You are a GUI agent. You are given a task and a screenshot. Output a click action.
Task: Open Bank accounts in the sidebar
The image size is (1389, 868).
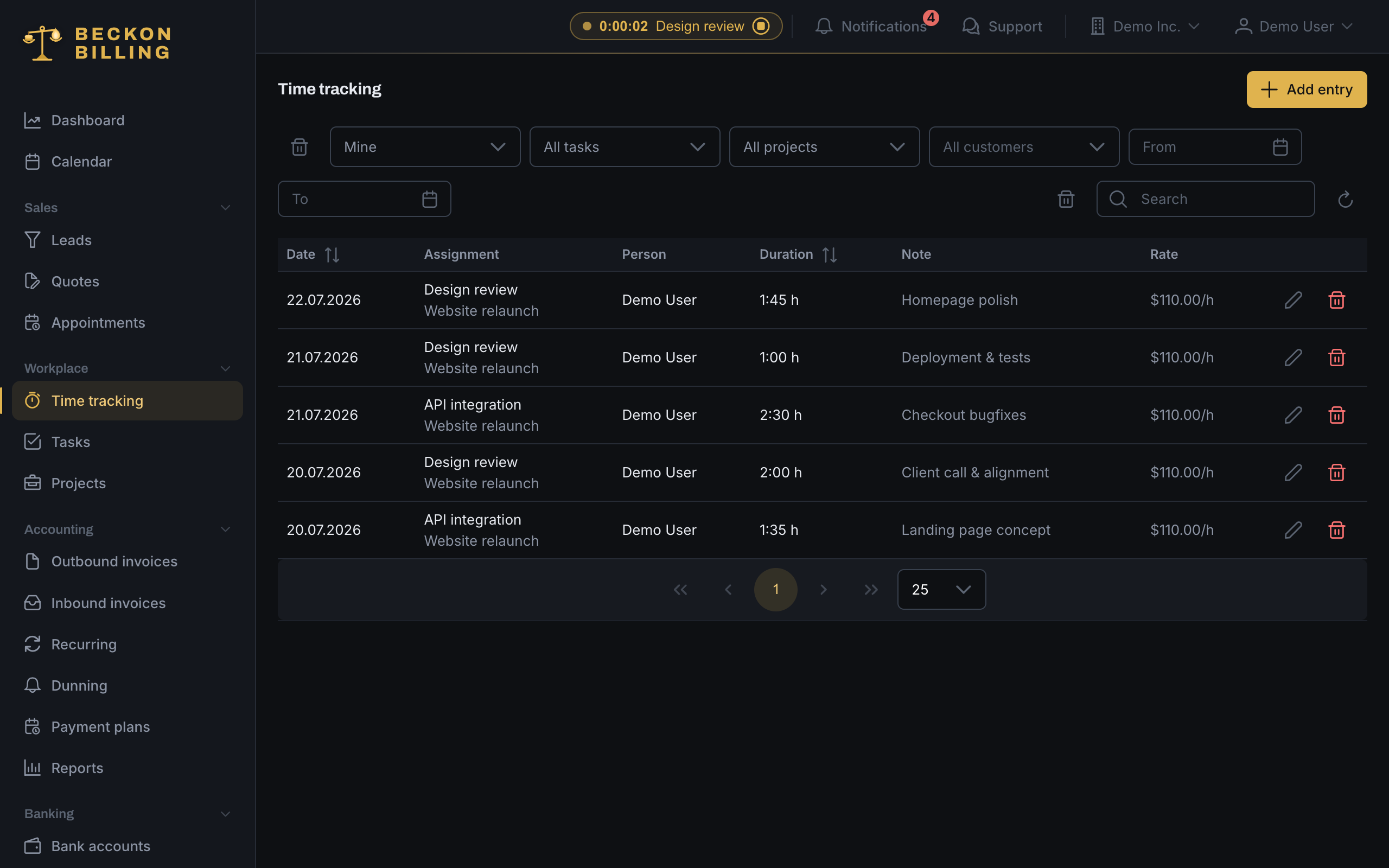coord(128,846)
